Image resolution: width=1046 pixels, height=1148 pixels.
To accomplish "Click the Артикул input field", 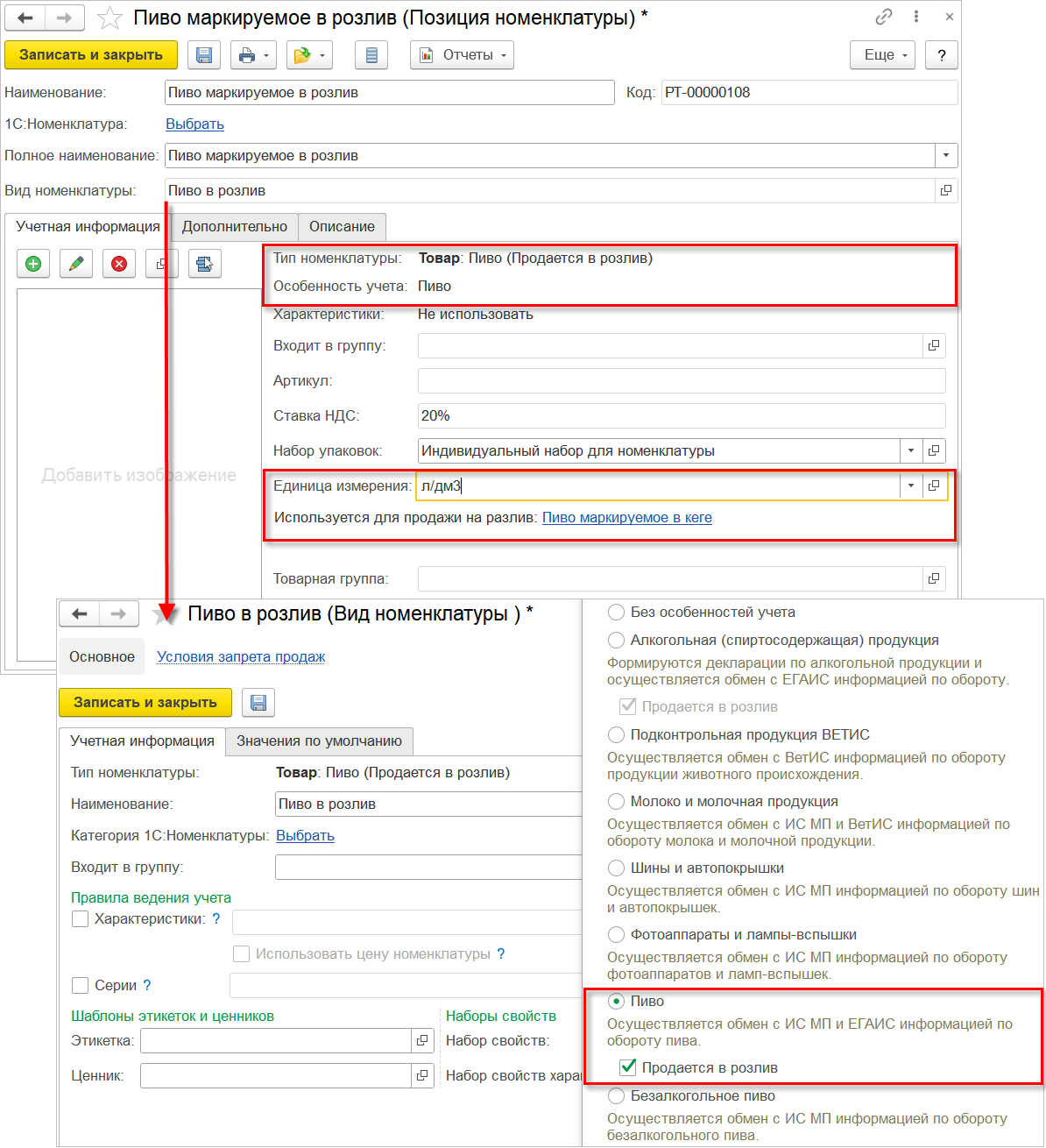I will [x=682, y=380].
